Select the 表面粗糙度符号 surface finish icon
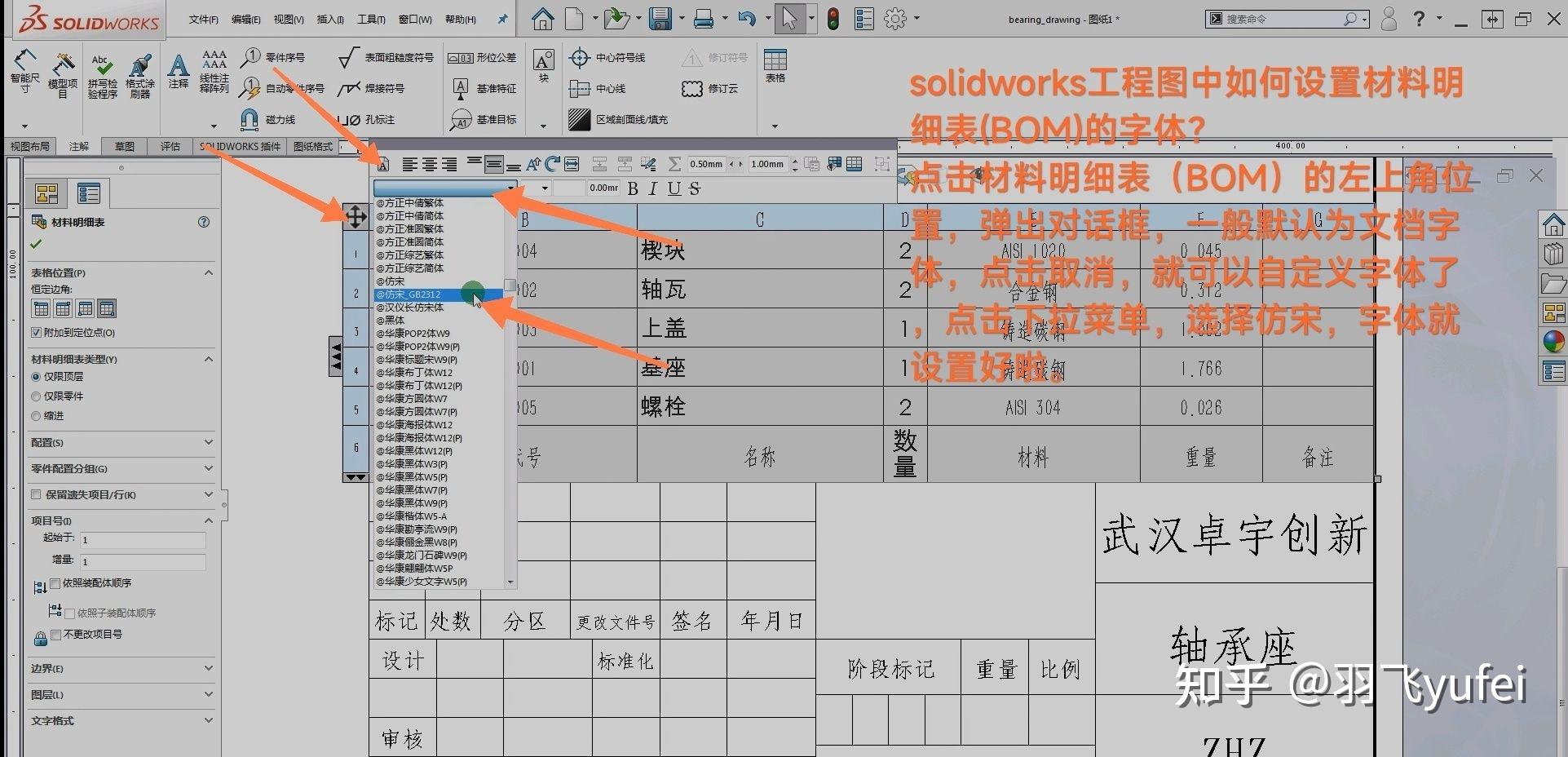The image size is (1568, 757). (x=349, y=56)
